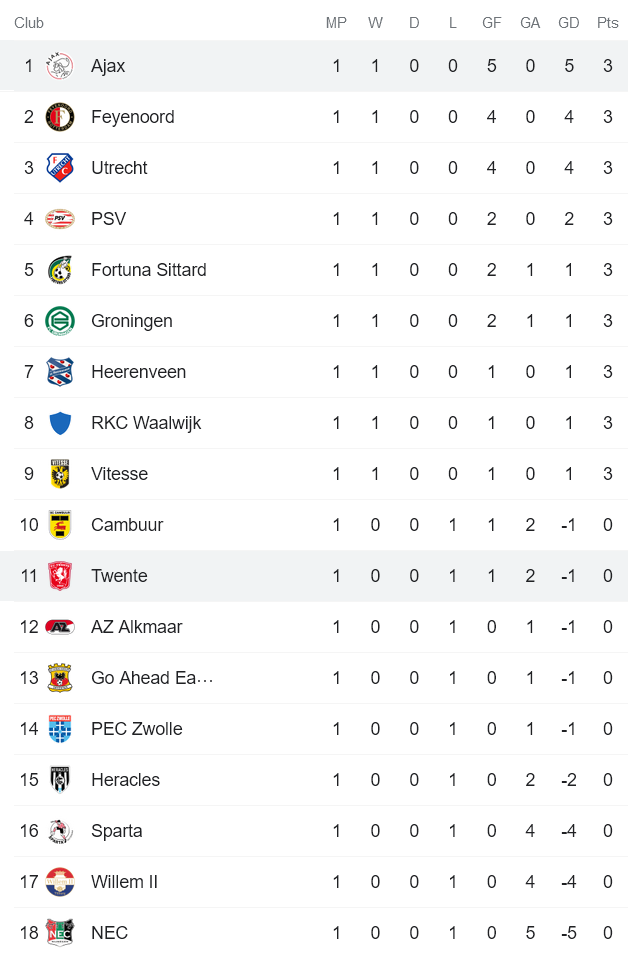The image size is (628, 962).
Task: Click the Club column header
Action: (28, 22)
